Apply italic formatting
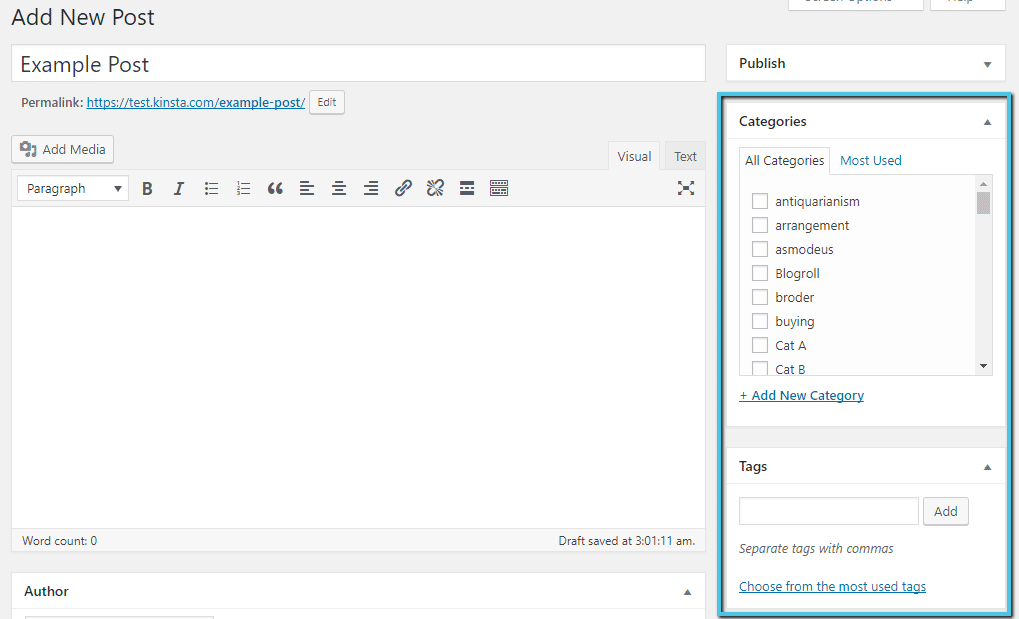 (x=179, y=188)
